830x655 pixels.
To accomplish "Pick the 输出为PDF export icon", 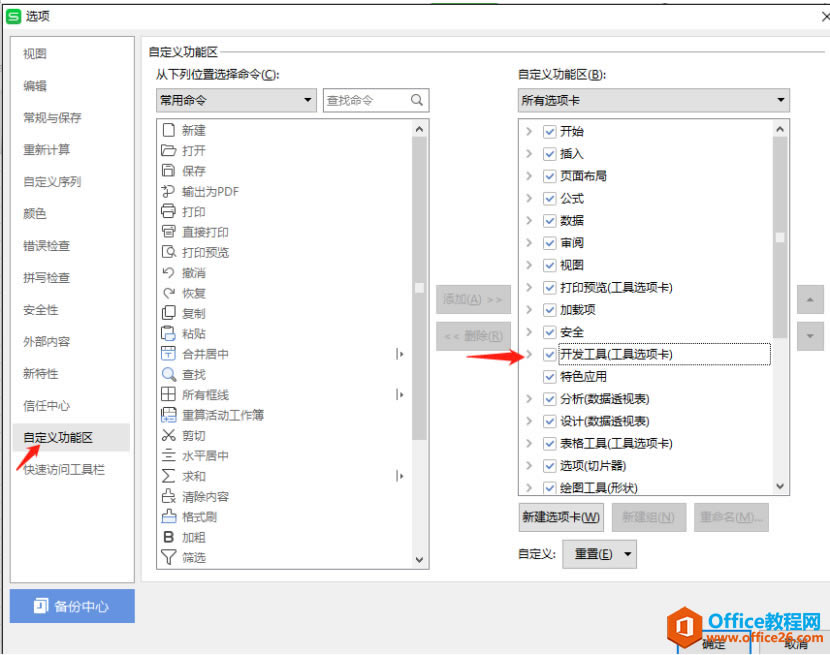I will coord(168,191).
